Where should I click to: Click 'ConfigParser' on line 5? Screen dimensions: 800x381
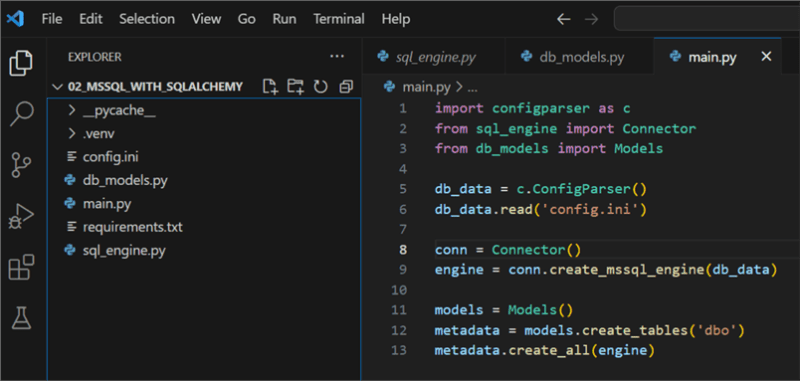[x=582, y=189]
